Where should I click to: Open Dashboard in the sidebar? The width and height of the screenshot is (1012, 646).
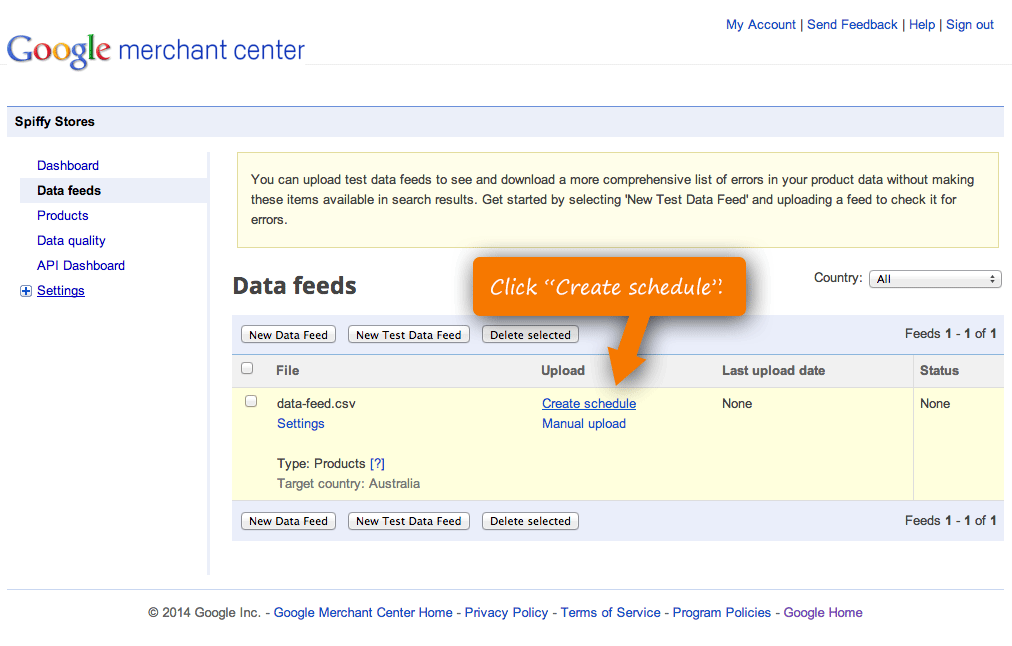point(68,165)
